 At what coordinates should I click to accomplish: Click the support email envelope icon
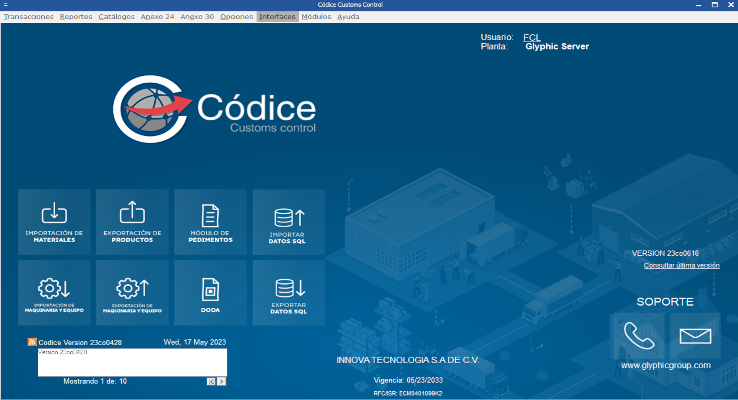[x=695, y=336]
